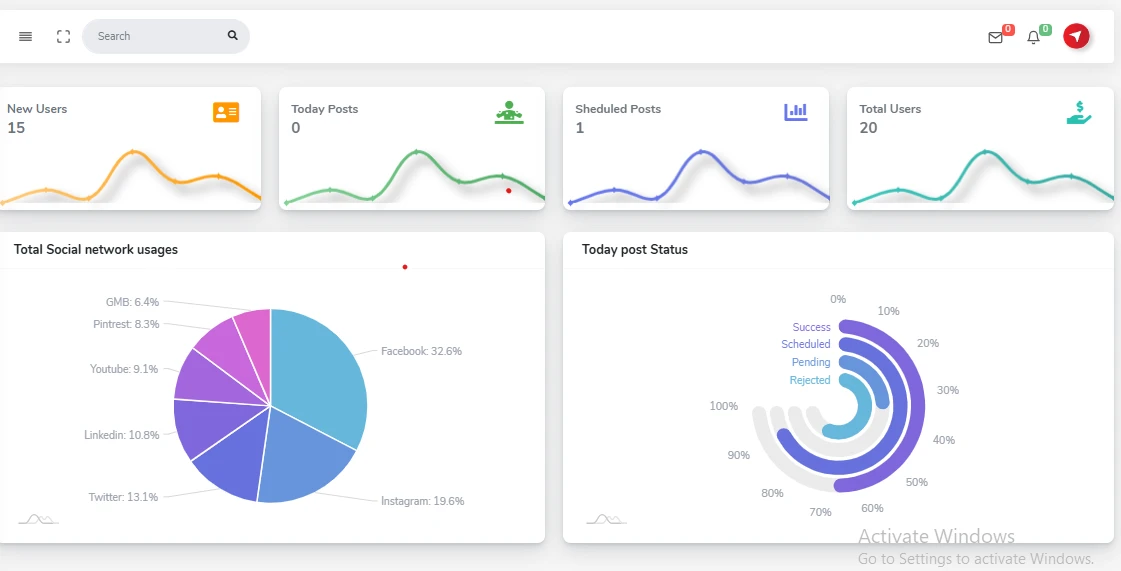Click the search magnifier icon

tap(233, 35)
